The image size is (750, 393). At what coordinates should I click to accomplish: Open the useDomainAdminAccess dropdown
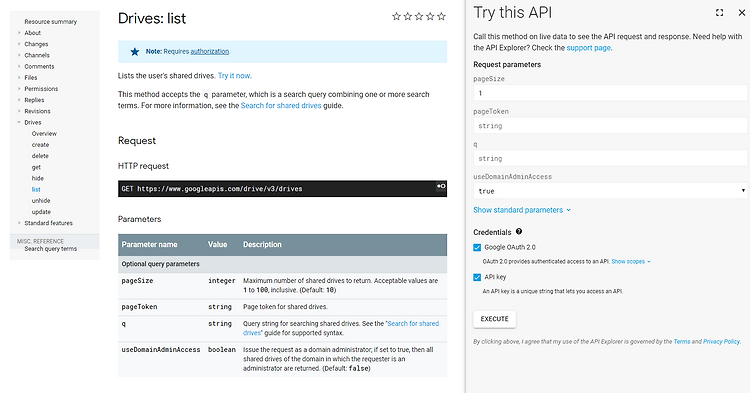[610, 191]
